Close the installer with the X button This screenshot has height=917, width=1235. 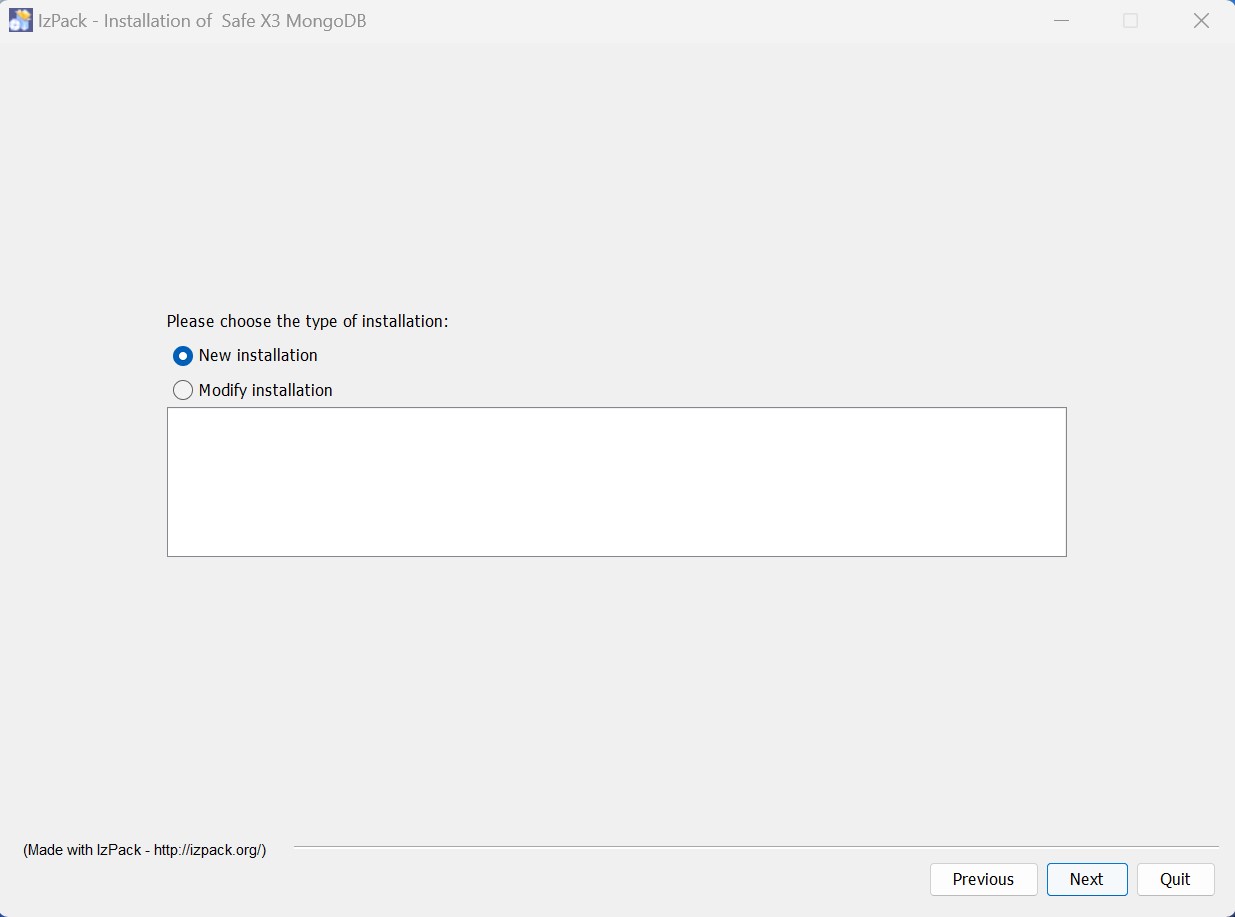pyautogui.click(x=1201, y=21)
